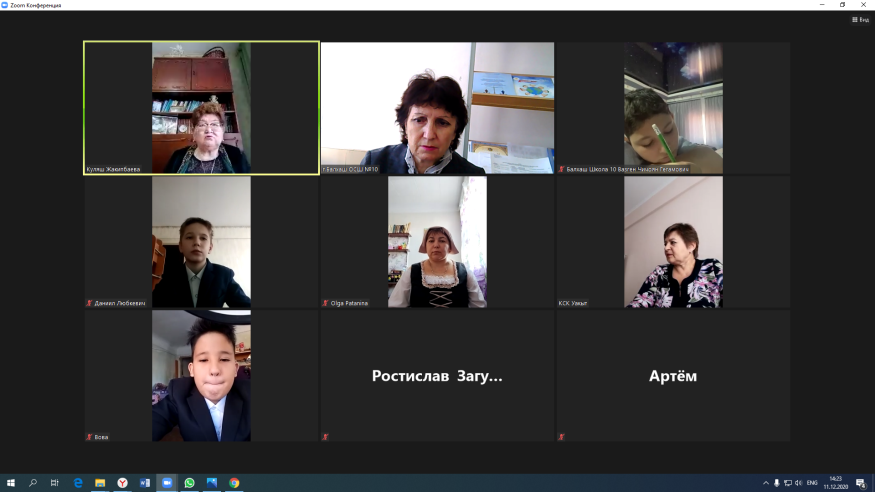Open Windows Start menu
Image resolution: width=875 pixels, height=492 pixels.
tap(10, 483)
